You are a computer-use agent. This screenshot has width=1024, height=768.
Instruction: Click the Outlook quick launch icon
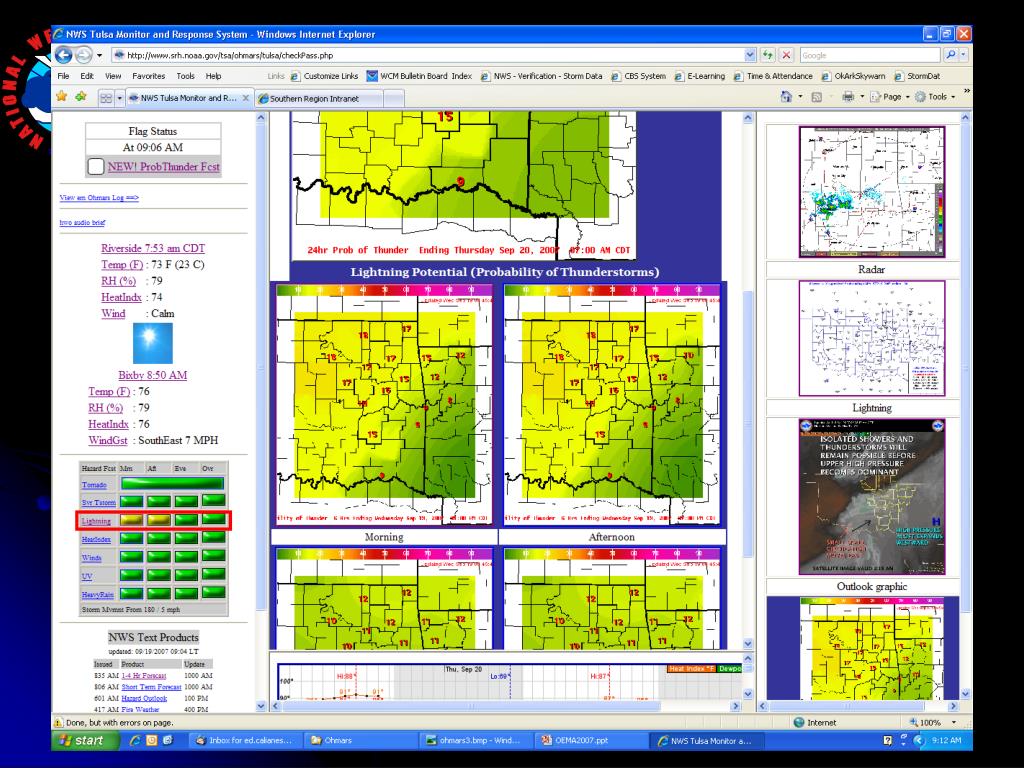pos(152,741)
